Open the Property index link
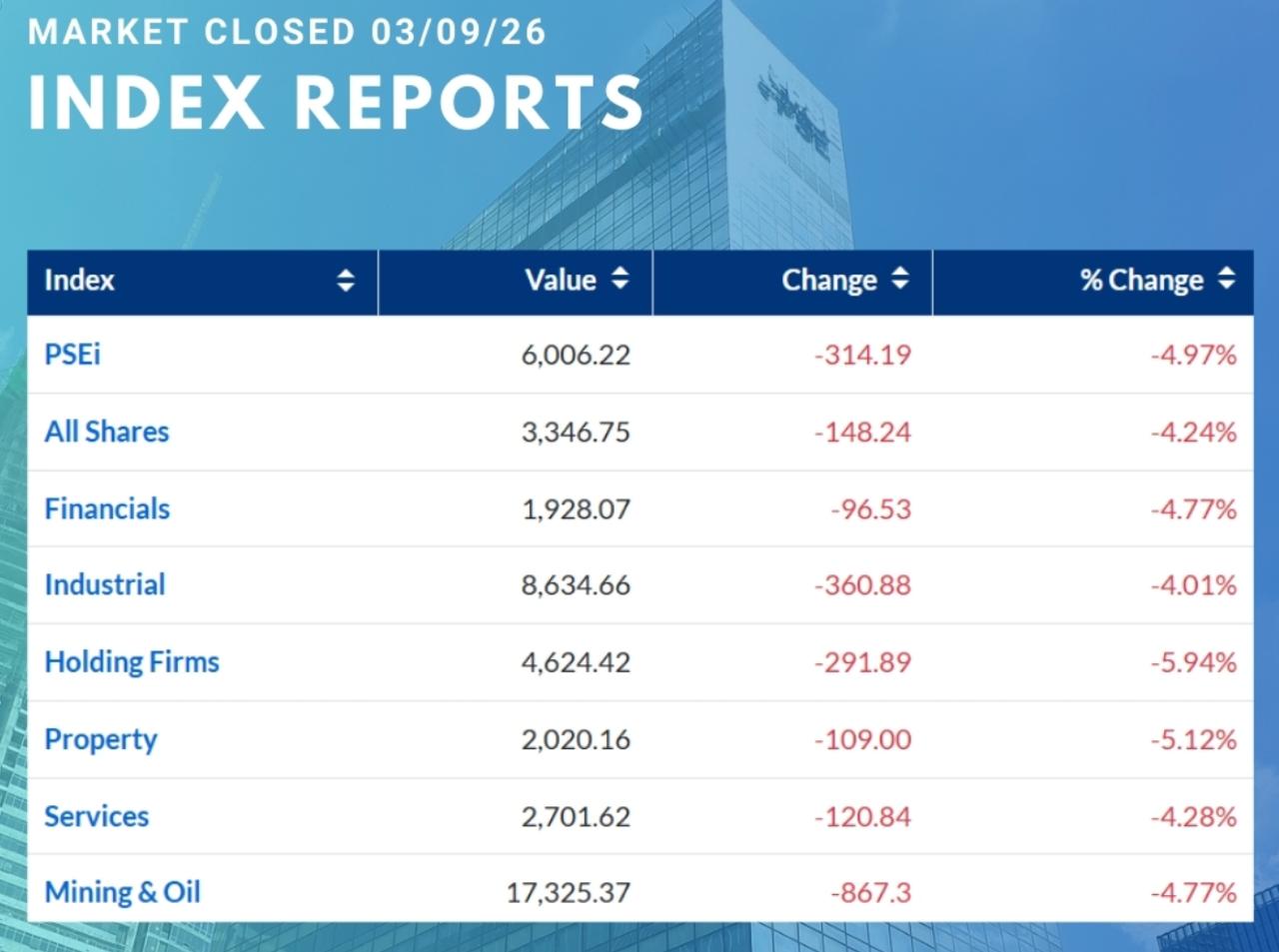 (101, 739)
